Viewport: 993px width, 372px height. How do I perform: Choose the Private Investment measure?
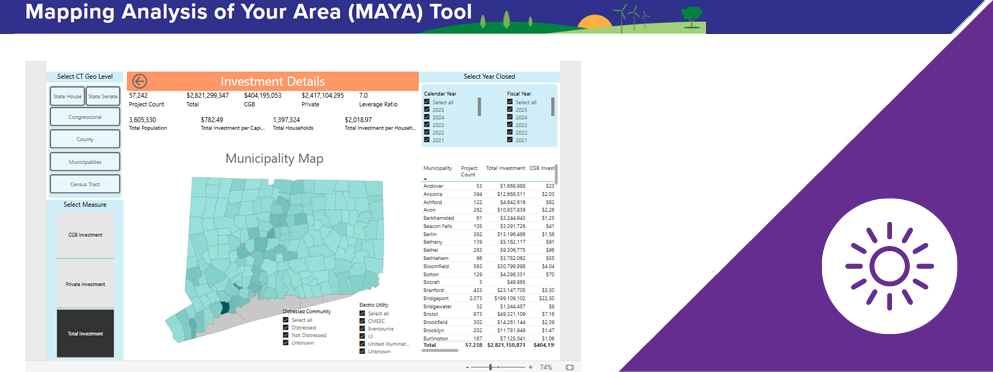[85, 285]
